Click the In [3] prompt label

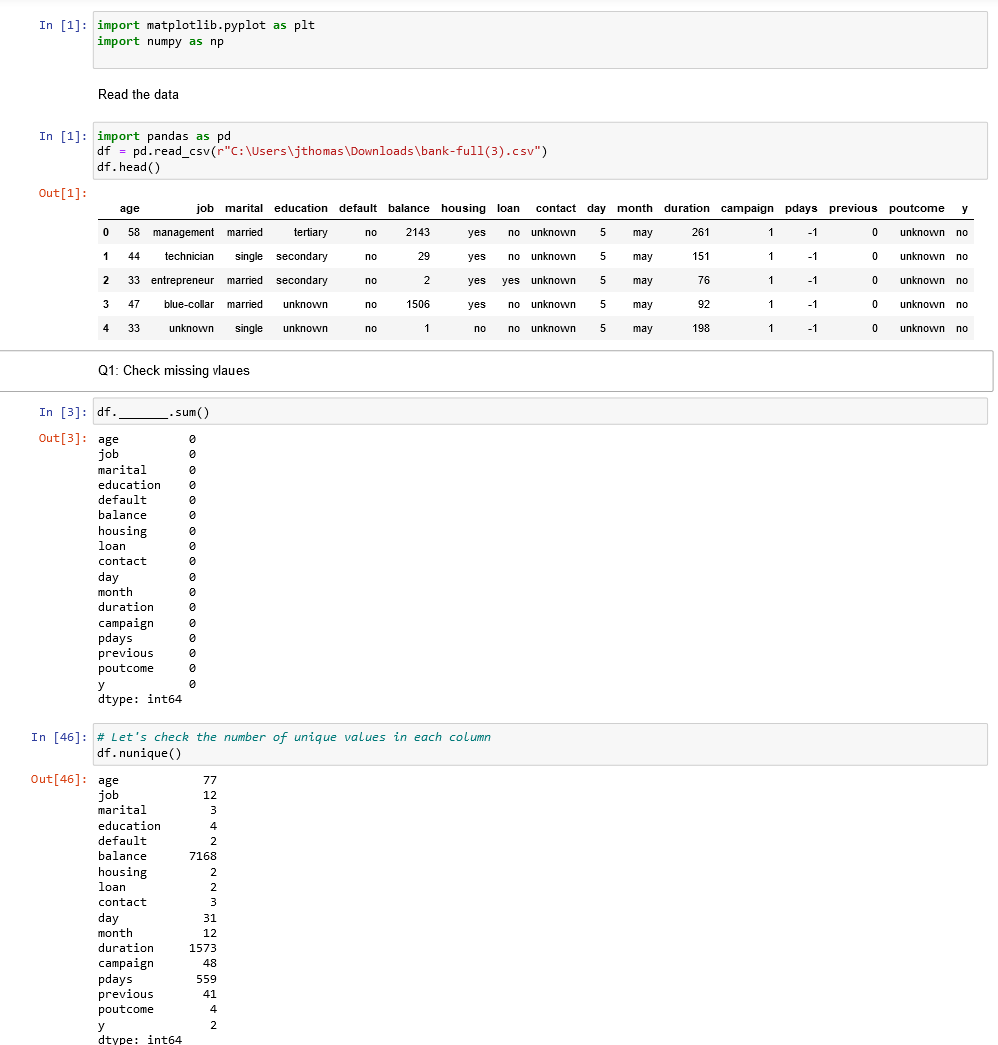60,411
